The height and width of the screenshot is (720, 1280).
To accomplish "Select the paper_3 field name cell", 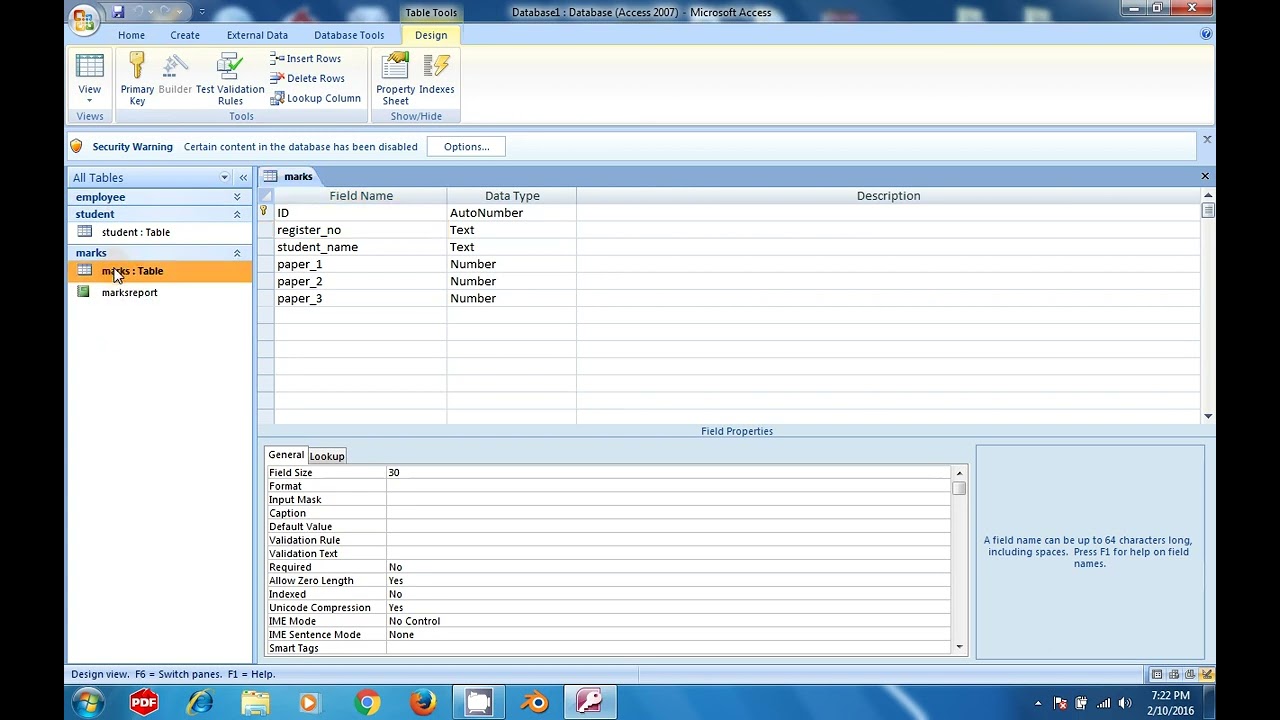I will click(360, 298).
